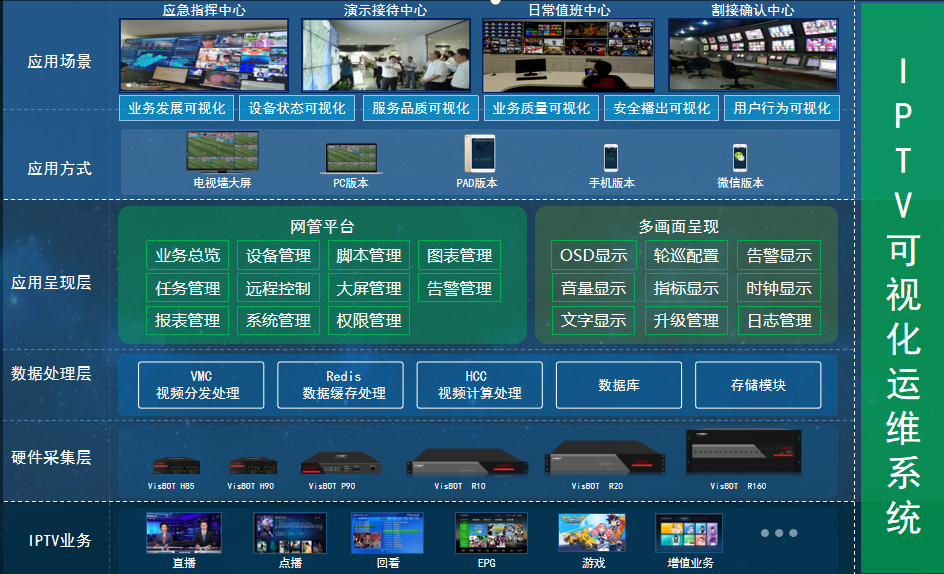The width and height of the screenshot is (944, 574).
Task: Select the VisBOT H85 device image
Action: point(174,465)
